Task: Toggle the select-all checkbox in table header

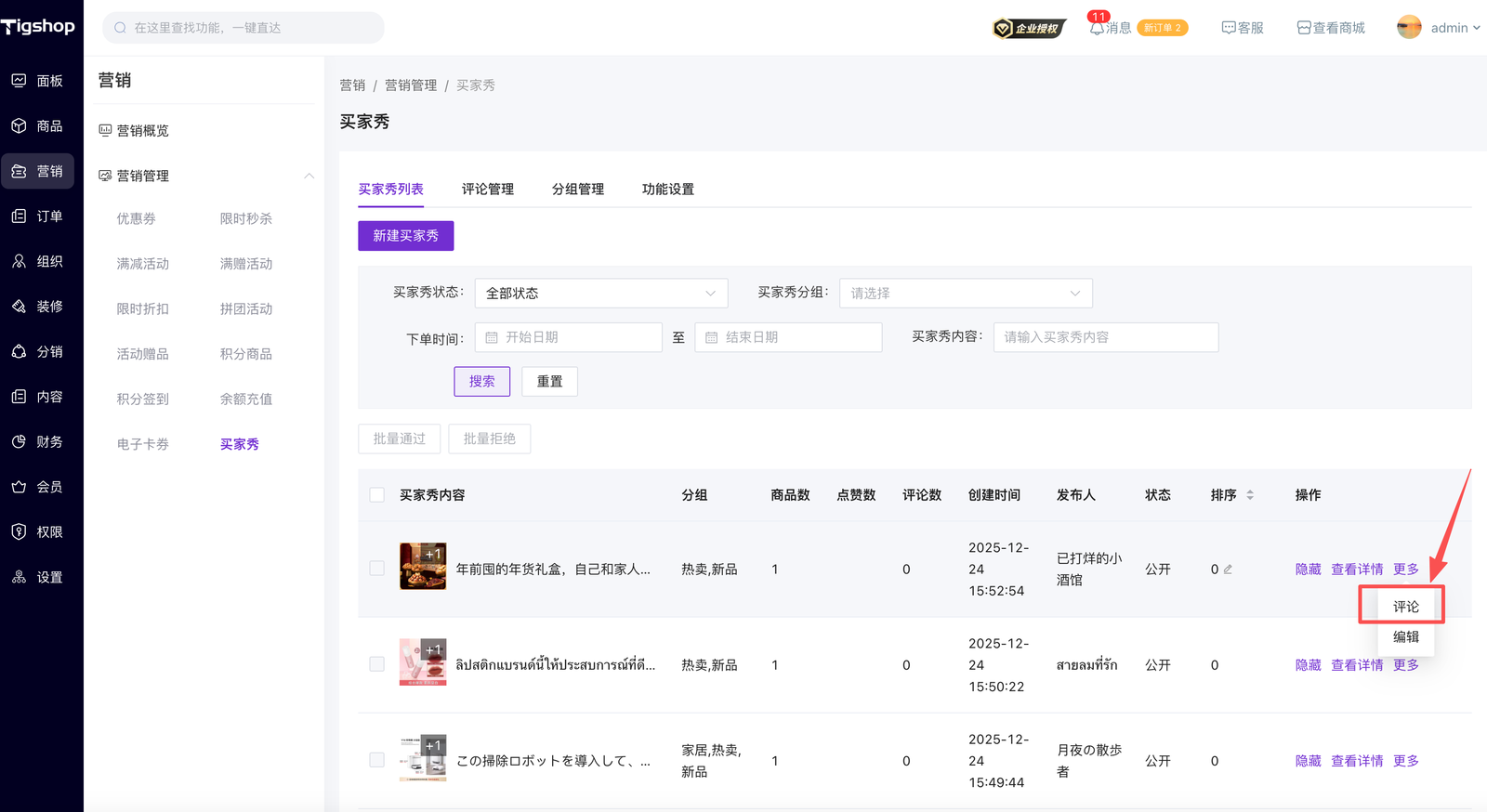Action: click(x=377, y=495)
